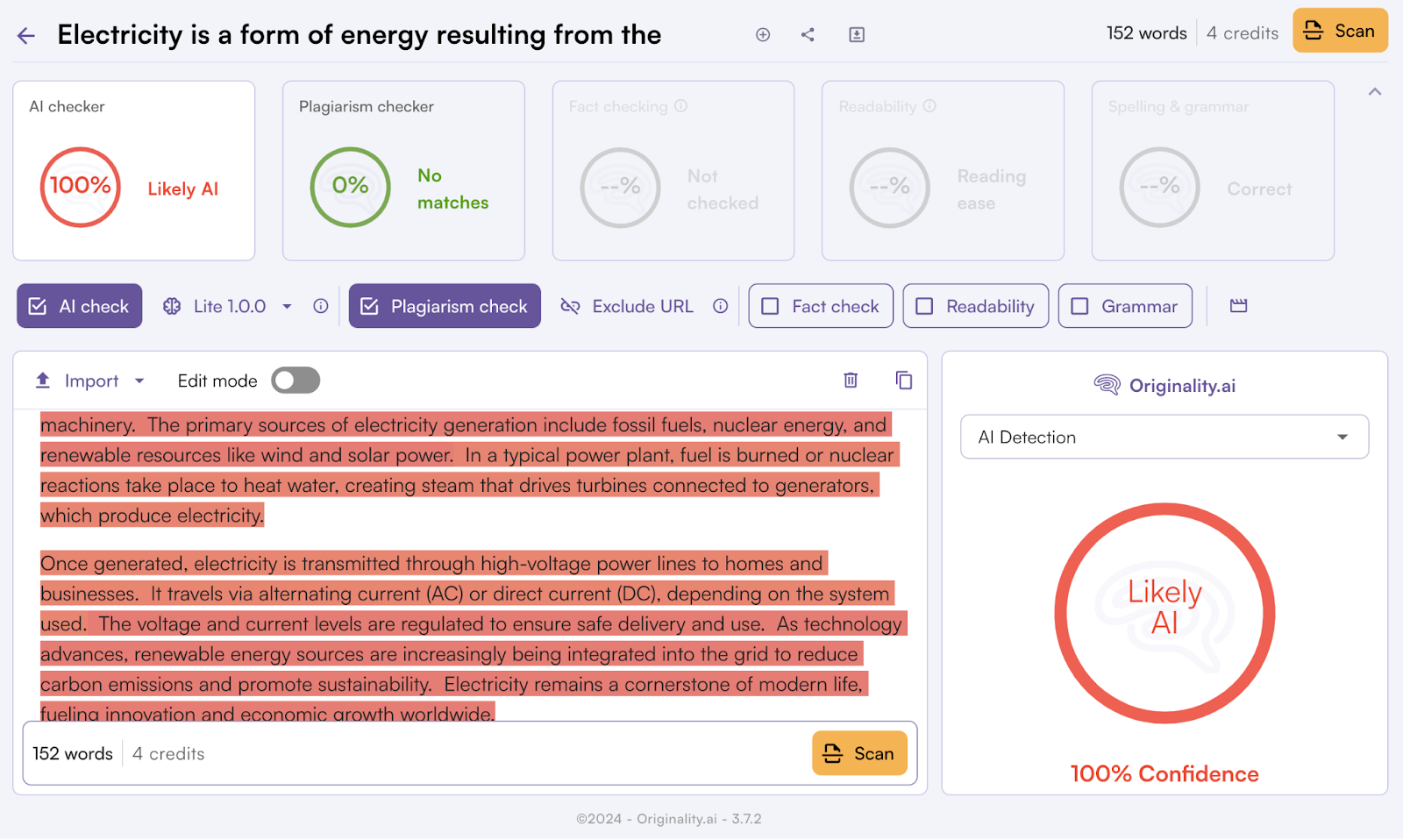The height and width of the screenshot is (840, 1403).
Task: Click '4 credits' in the bottom bar
Action: (168, 753)
